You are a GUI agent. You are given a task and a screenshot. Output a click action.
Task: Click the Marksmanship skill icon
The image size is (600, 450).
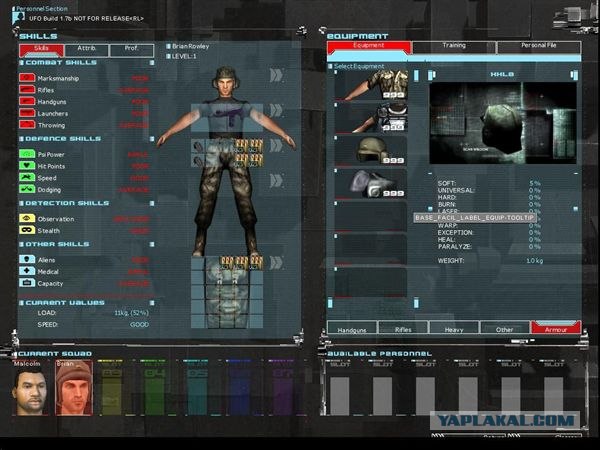pos(26,78)
